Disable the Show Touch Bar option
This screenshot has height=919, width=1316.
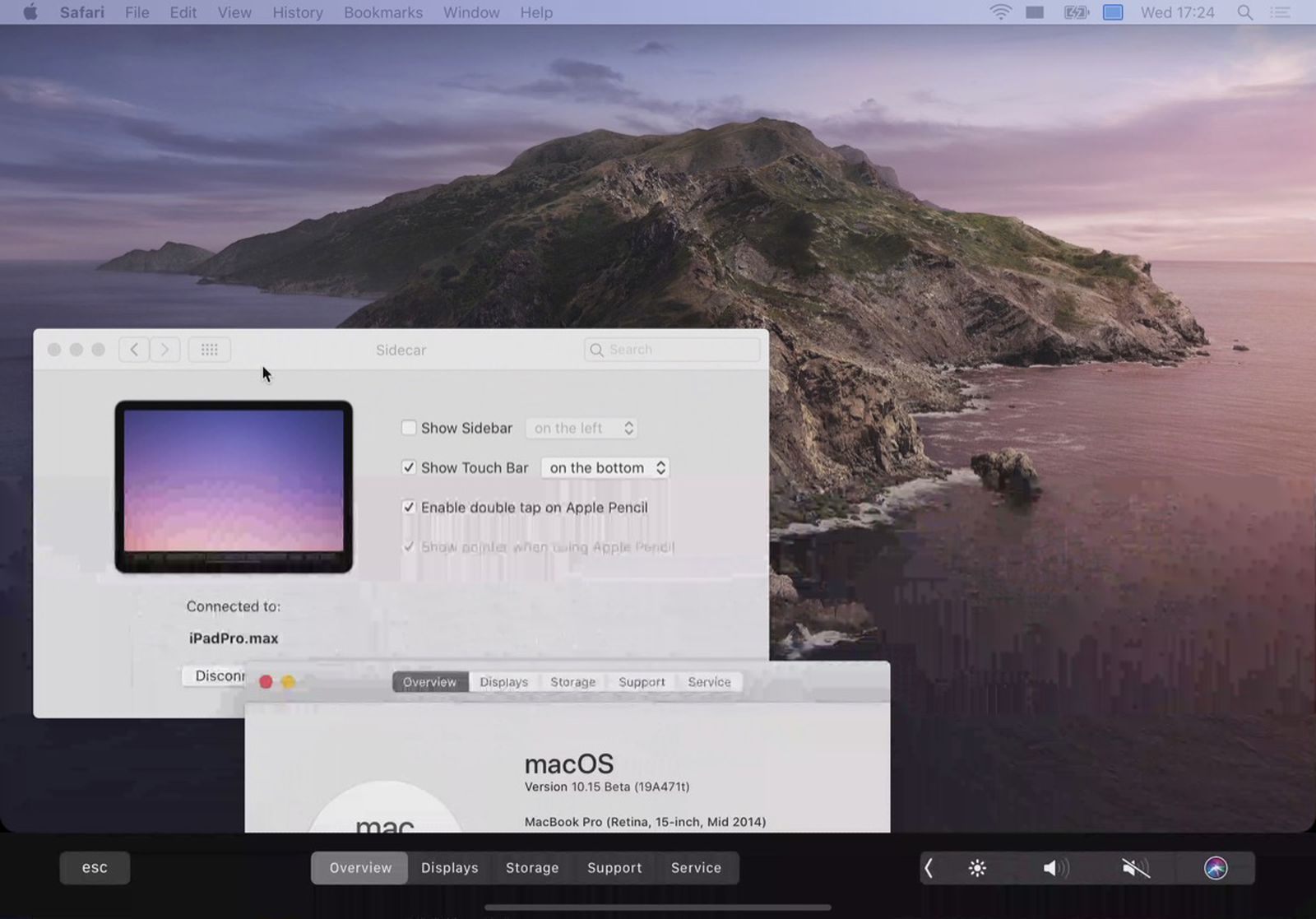click(409, 467)
